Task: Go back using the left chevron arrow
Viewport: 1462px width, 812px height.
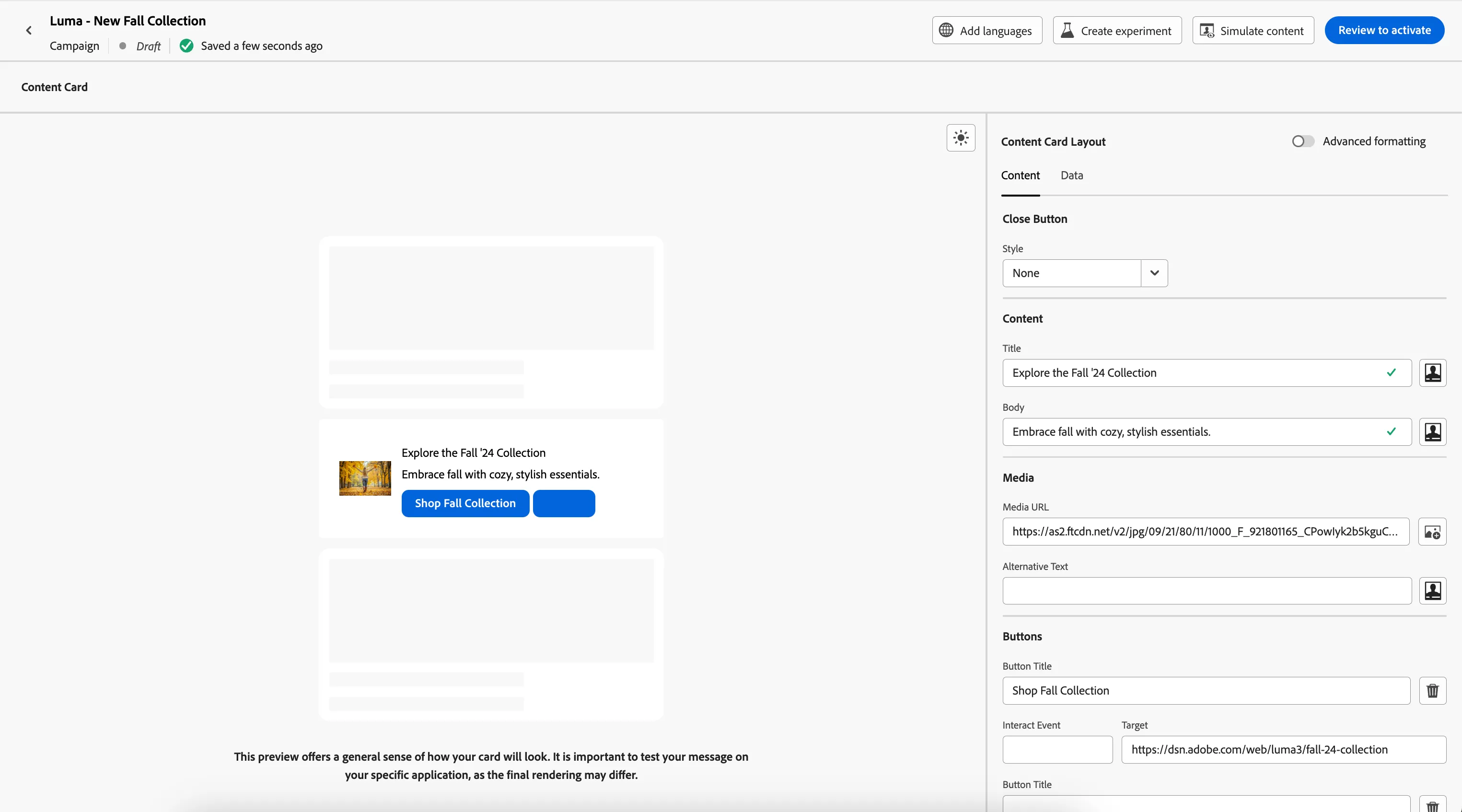Action: click(x=29, y=31)
